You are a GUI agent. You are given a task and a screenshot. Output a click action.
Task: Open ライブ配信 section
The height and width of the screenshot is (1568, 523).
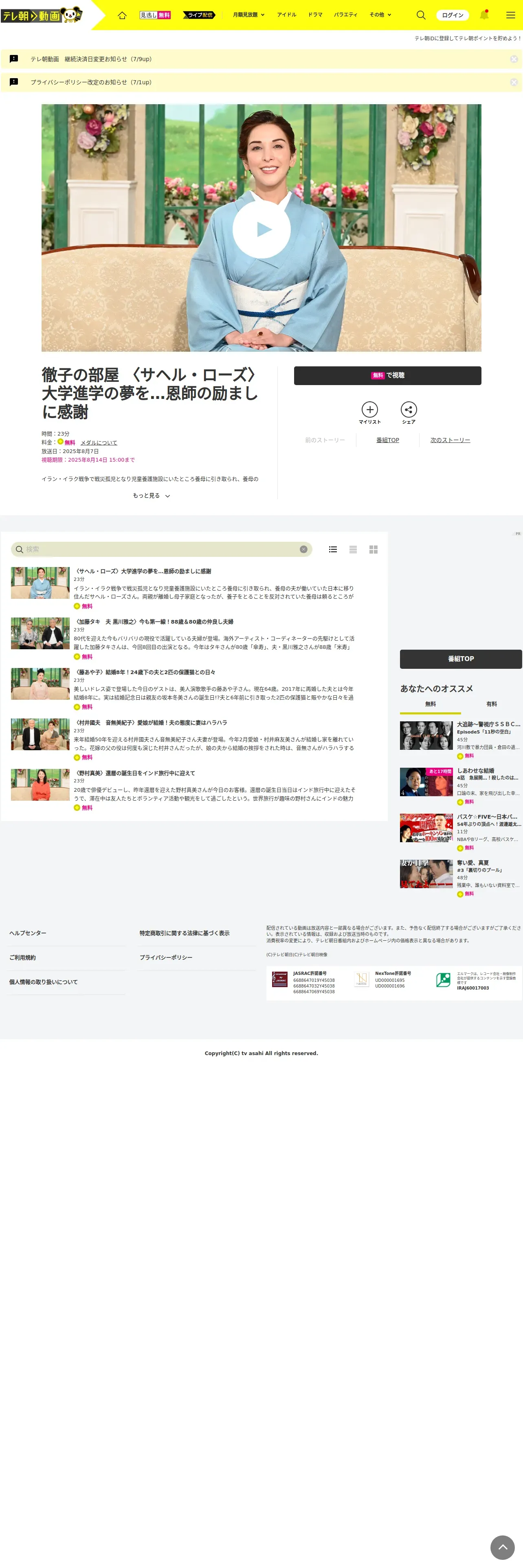pyautogui.click(x=199, y=15)
